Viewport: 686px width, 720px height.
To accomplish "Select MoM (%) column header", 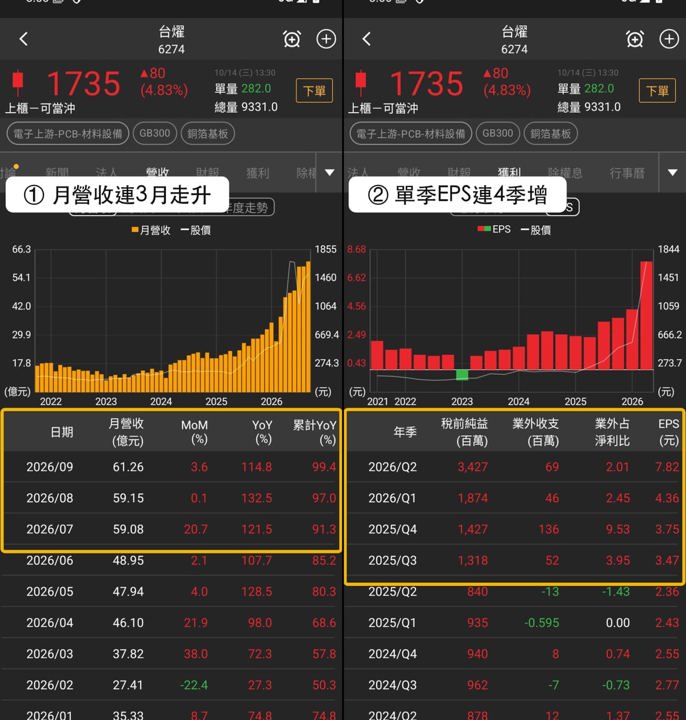I will pyautogui.click(x=194, y=432).
